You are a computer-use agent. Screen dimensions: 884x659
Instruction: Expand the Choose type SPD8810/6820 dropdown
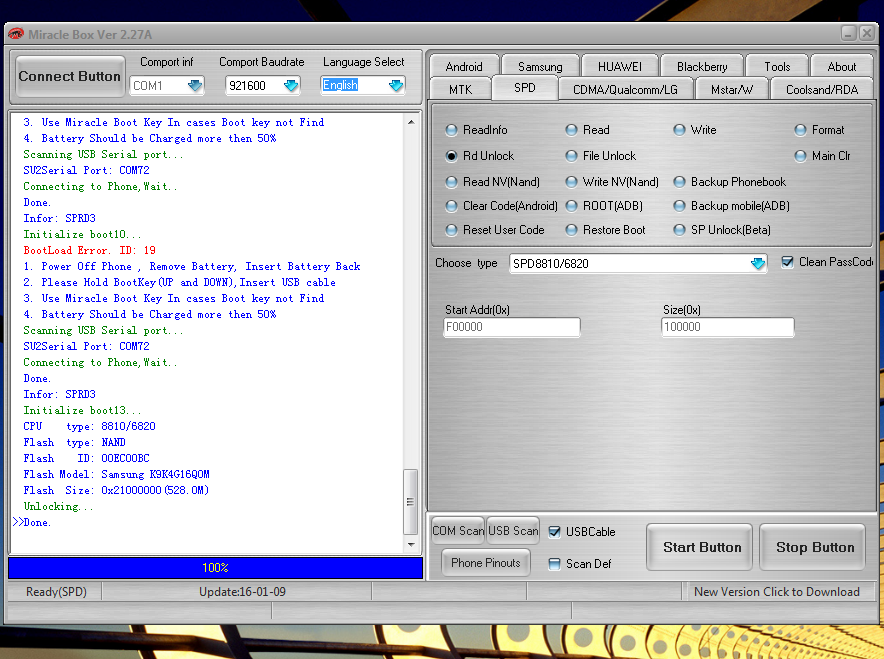(758, 263)
